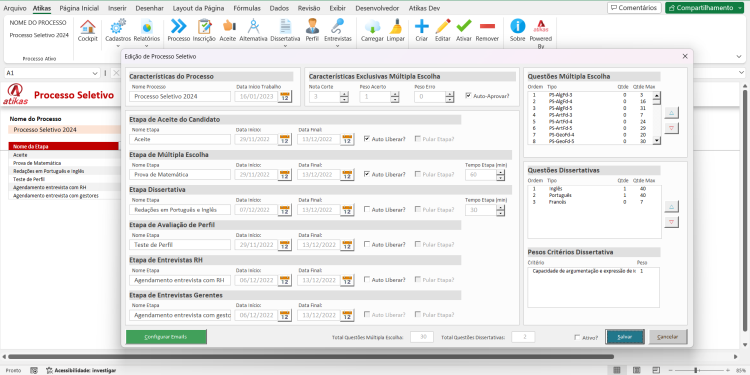The height and width of the screenshot is (375, 750).
Task: Switch to Página Inicial tab
Action: (79, 8)
